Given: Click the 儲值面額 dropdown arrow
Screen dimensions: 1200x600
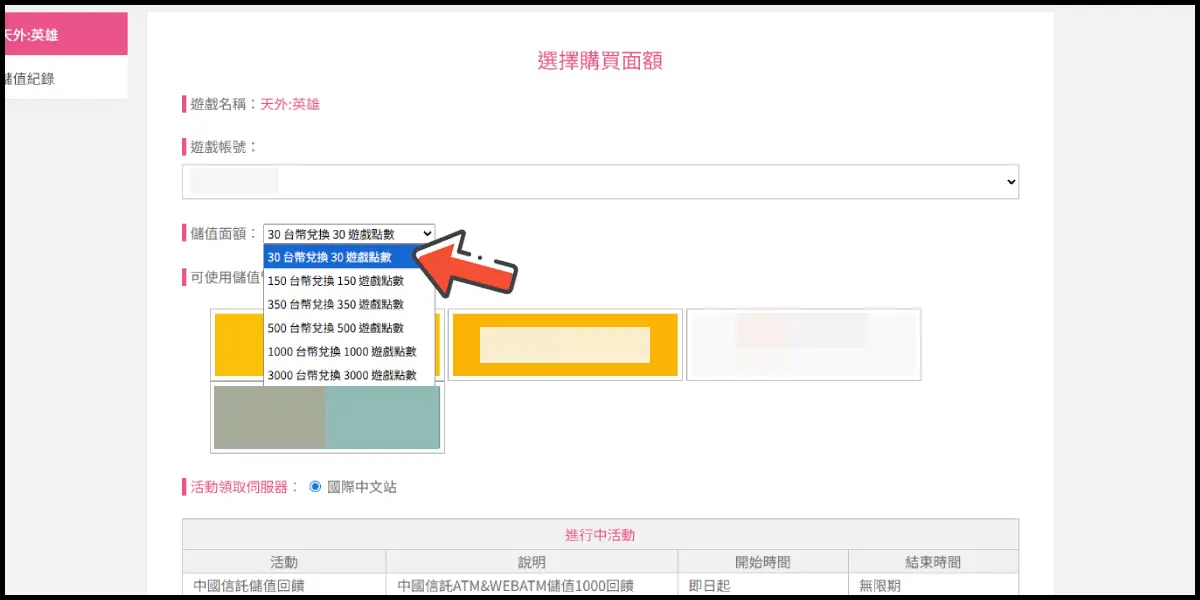Looking at the screenshot, I should coord(427,234).
